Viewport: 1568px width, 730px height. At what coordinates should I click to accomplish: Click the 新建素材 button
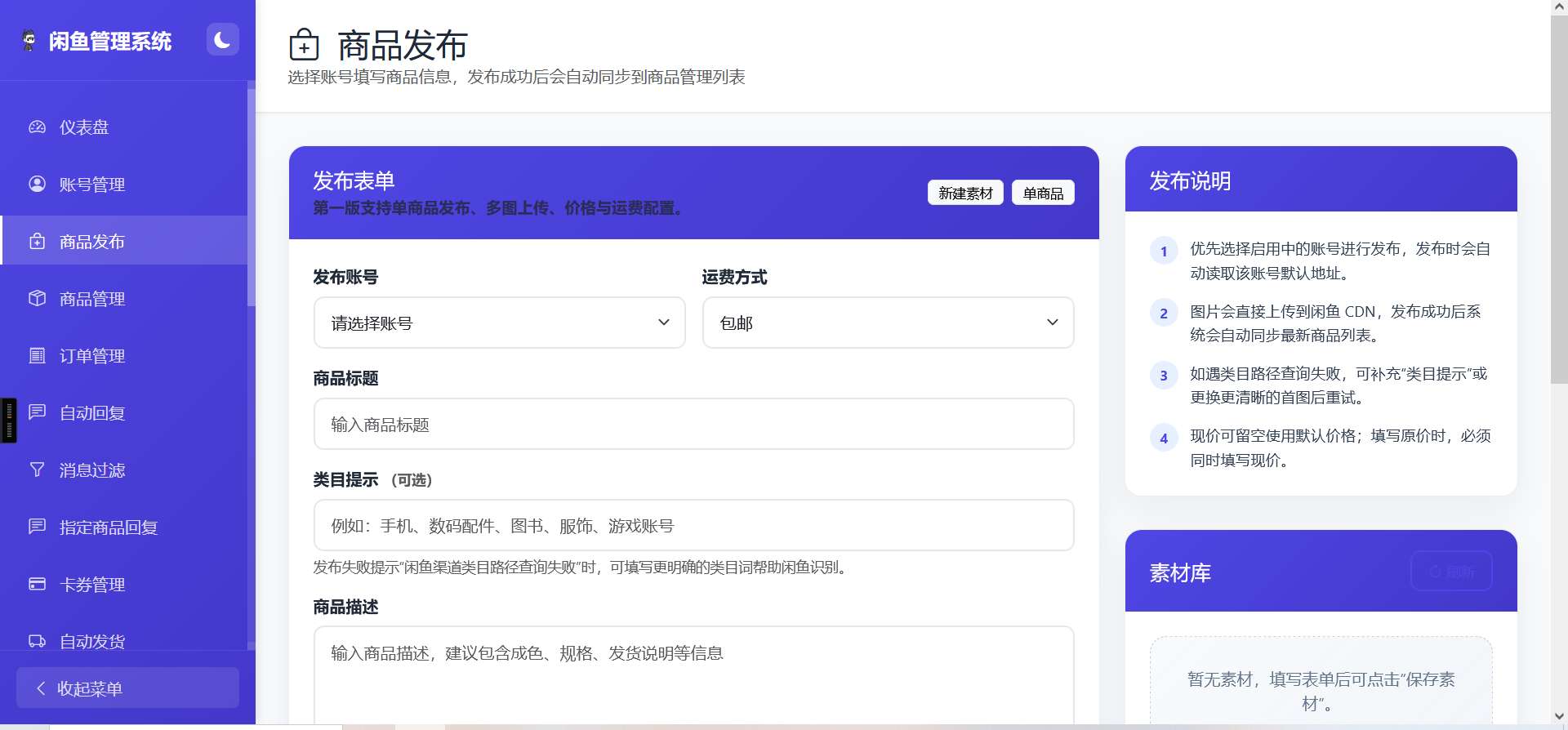coord(965,193)
